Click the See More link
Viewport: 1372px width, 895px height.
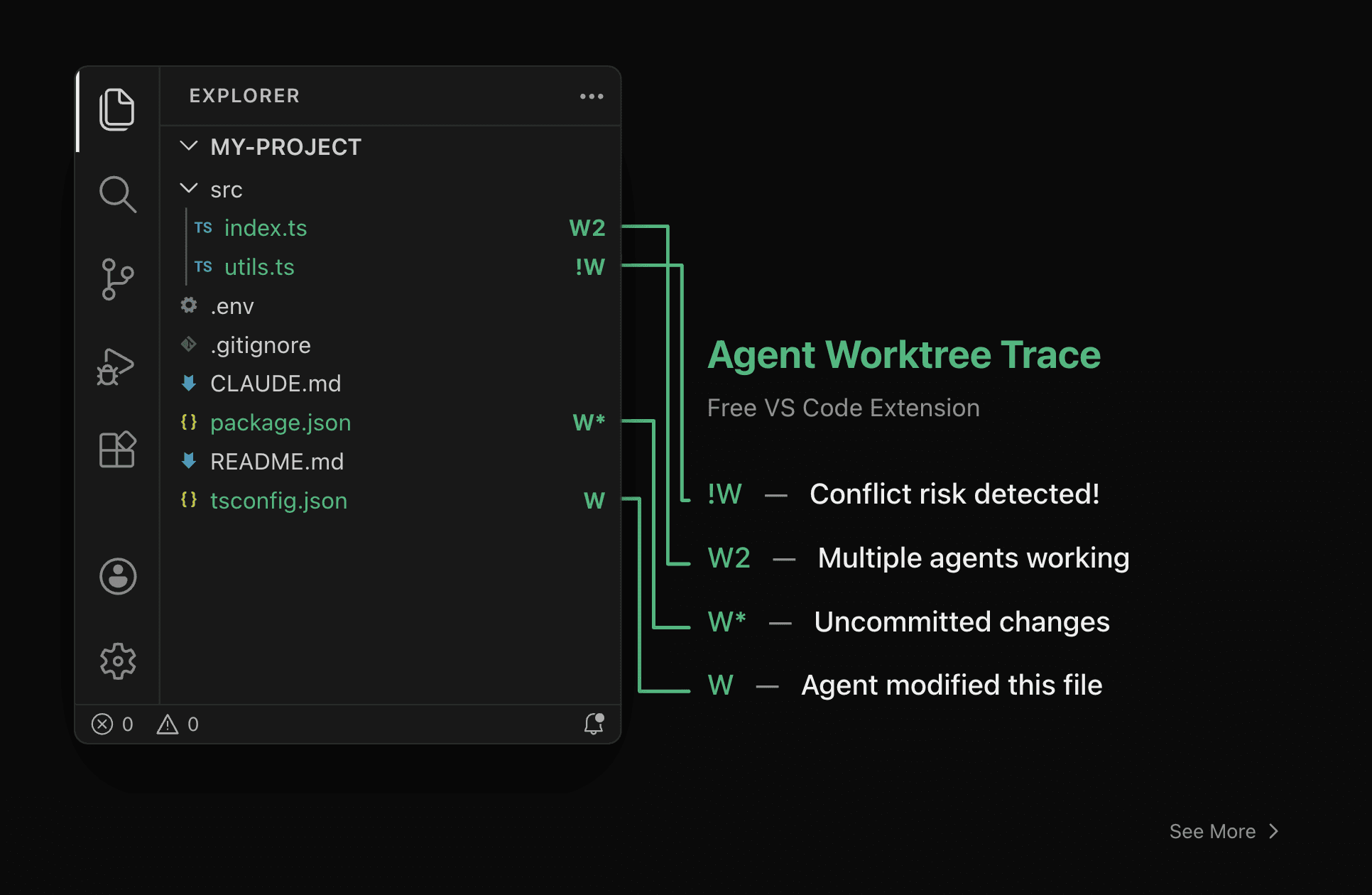pos(1224,831)
